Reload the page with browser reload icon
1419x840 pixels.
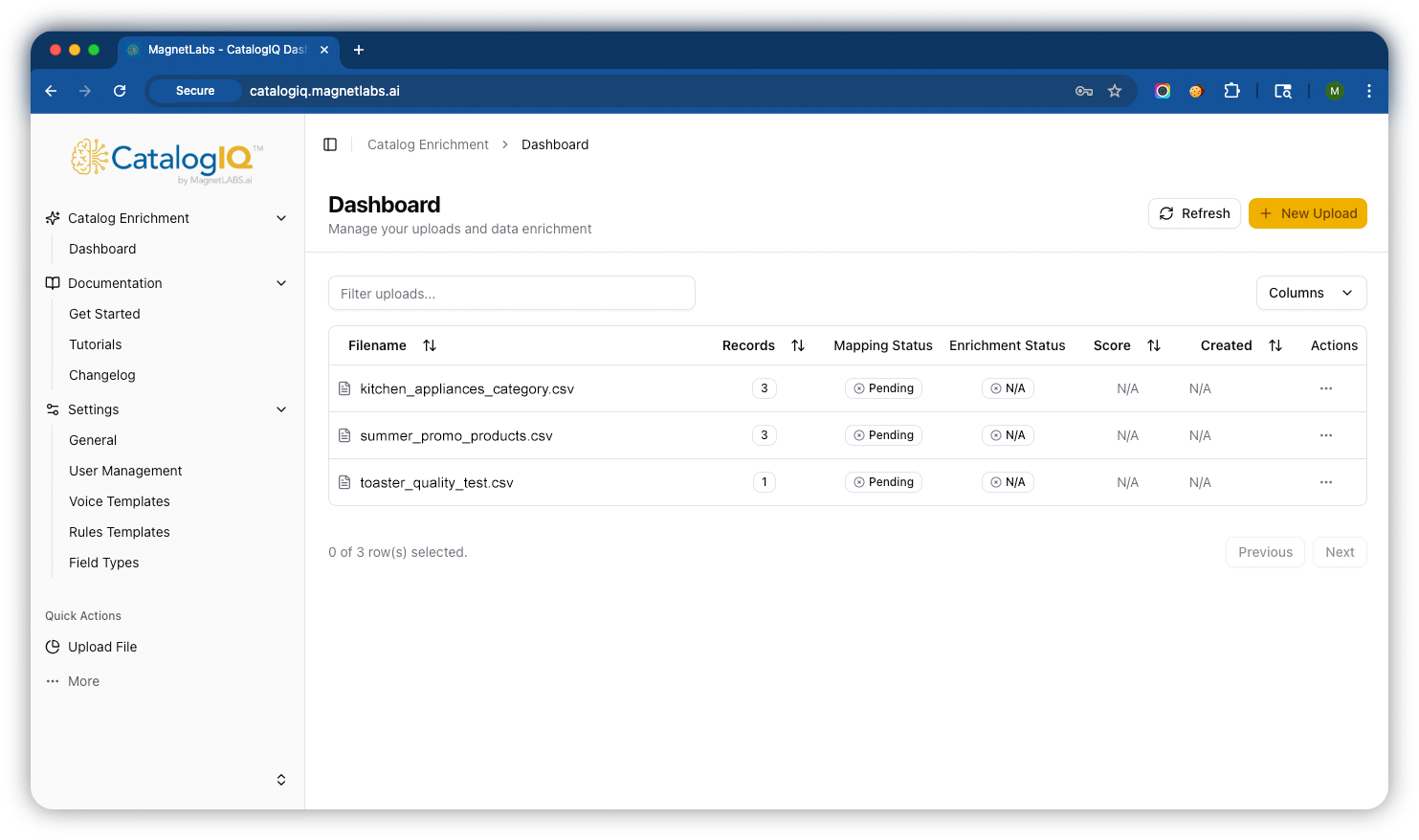120,91
